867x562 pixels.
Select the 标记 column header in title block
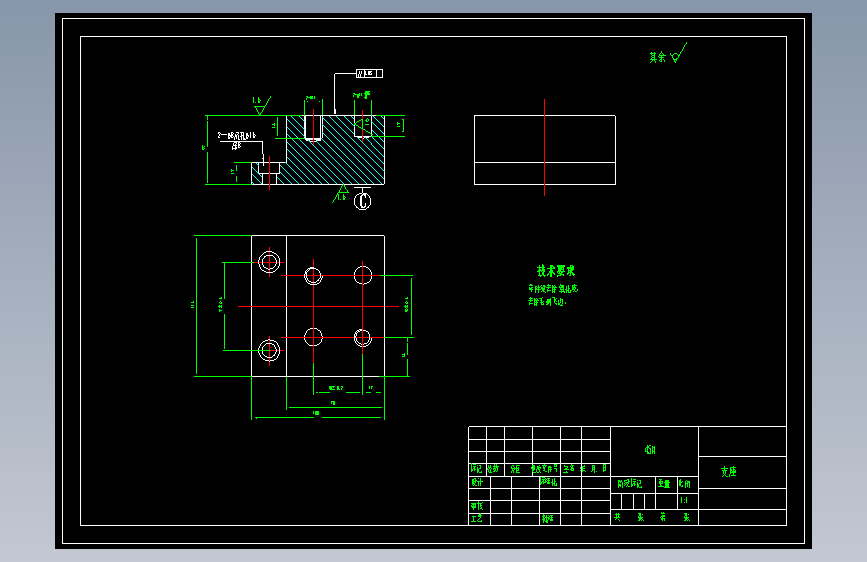pyautogui.click(x=476, y=469)
